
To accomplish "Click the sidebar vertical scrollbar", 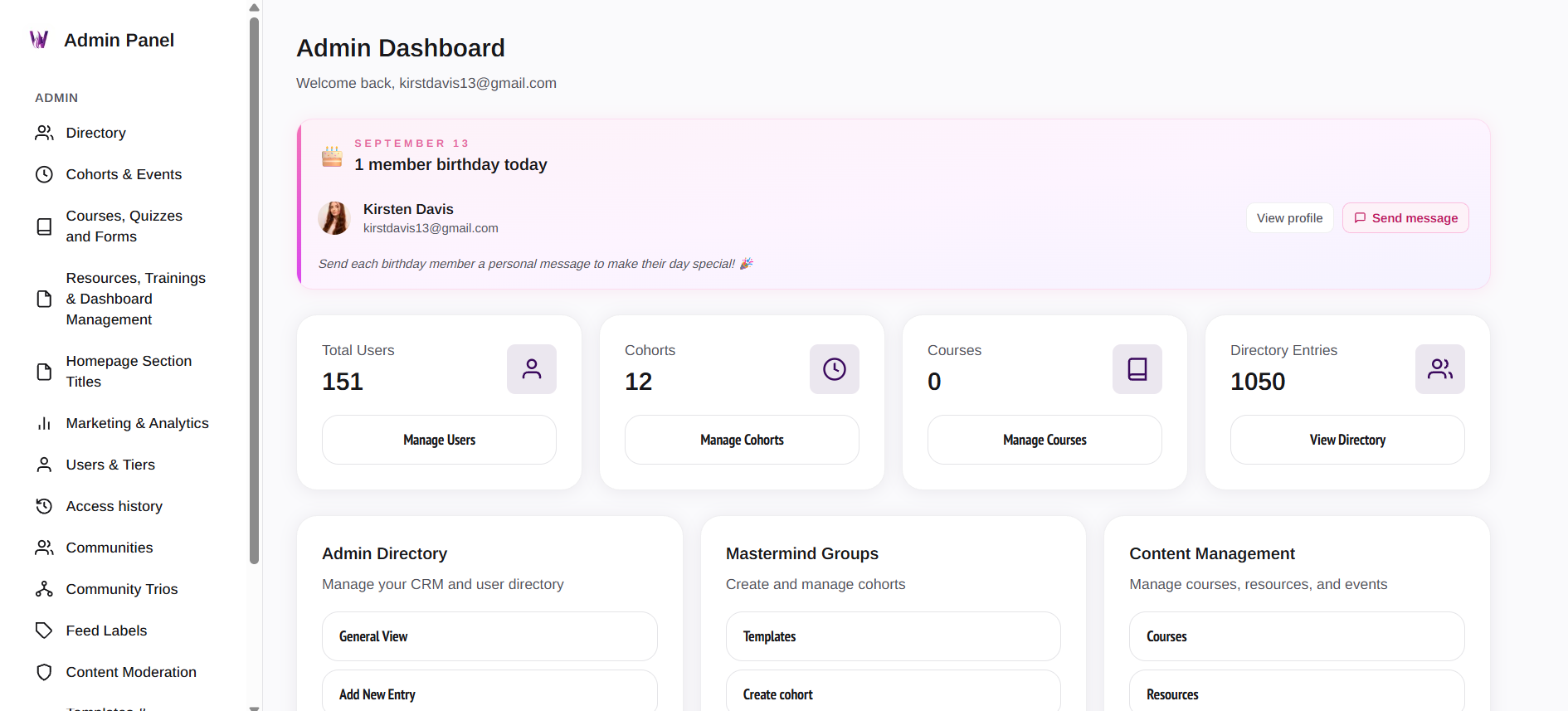I will (x=255, y=290).
